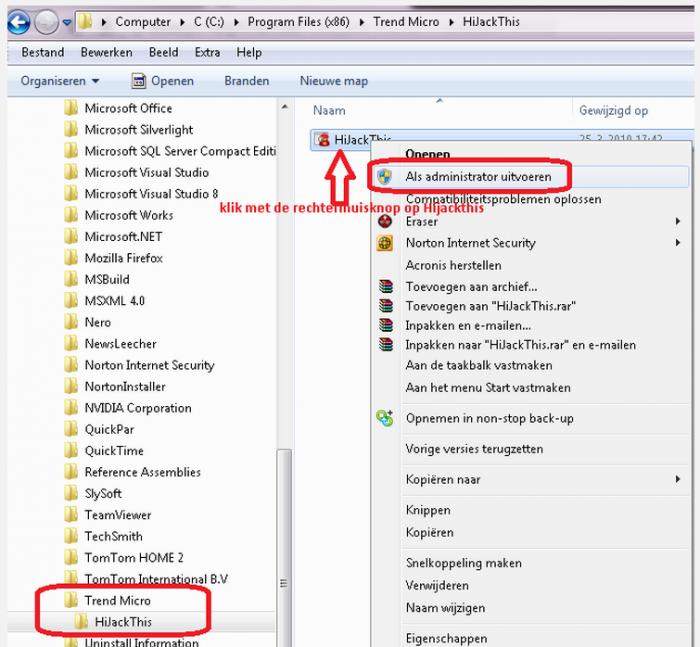This screenshot has height=647, width=700.
Task: Click the C (C:) breadcrumb segment
Action: point(209,22)
